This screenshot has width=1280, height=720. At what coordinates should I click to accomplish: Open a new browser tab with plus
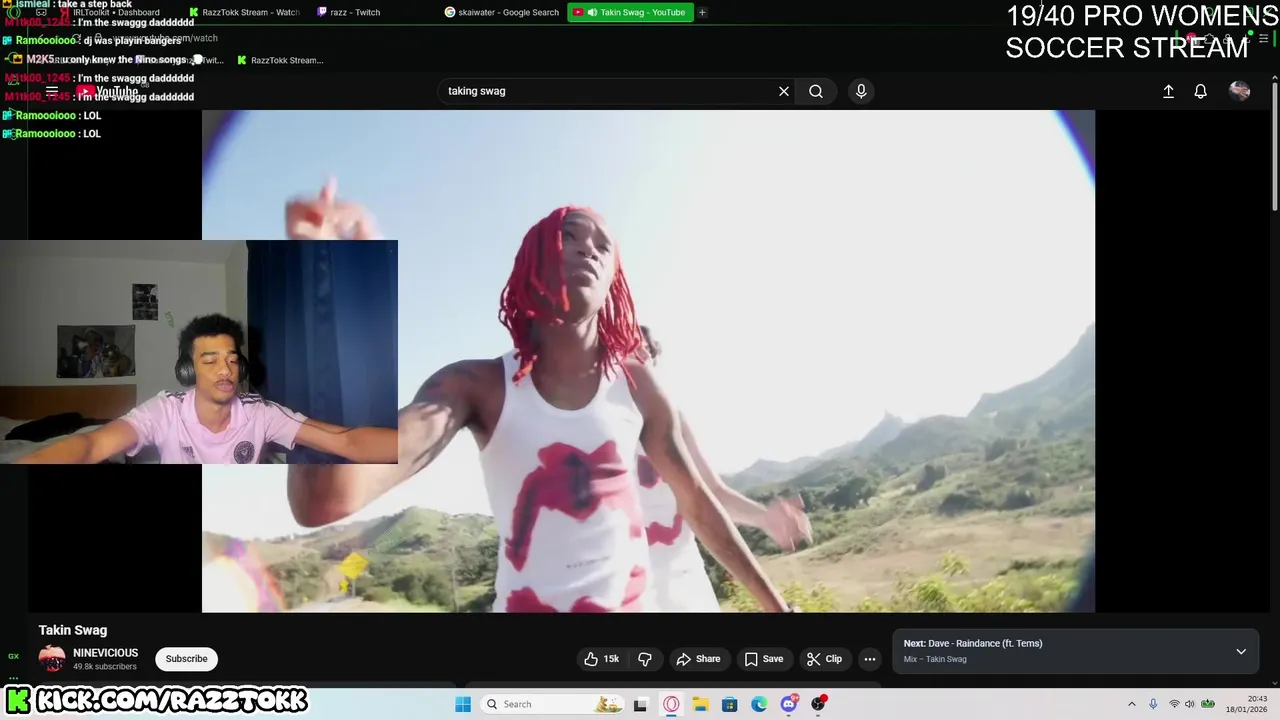(x=702, y=12)
